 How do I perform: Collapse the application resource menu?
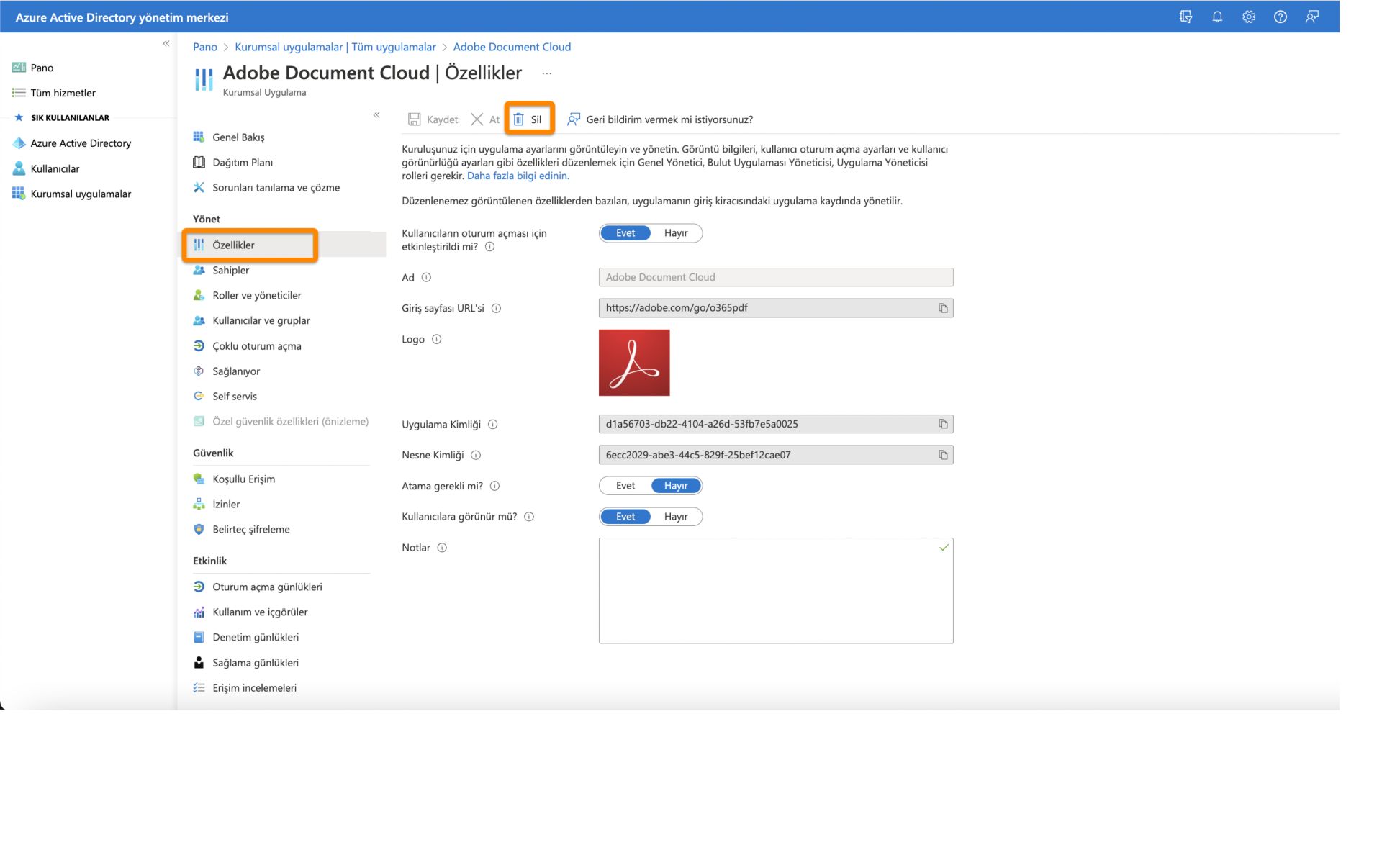point(376,114)
